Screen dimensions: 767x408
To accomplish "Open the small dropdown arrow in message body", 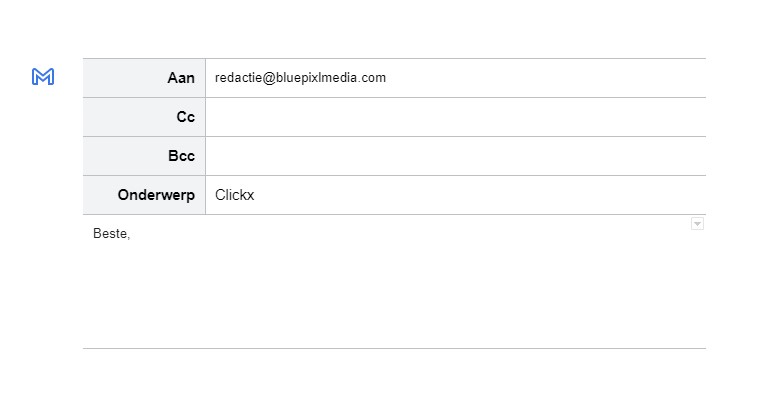I will pos(697,224).
